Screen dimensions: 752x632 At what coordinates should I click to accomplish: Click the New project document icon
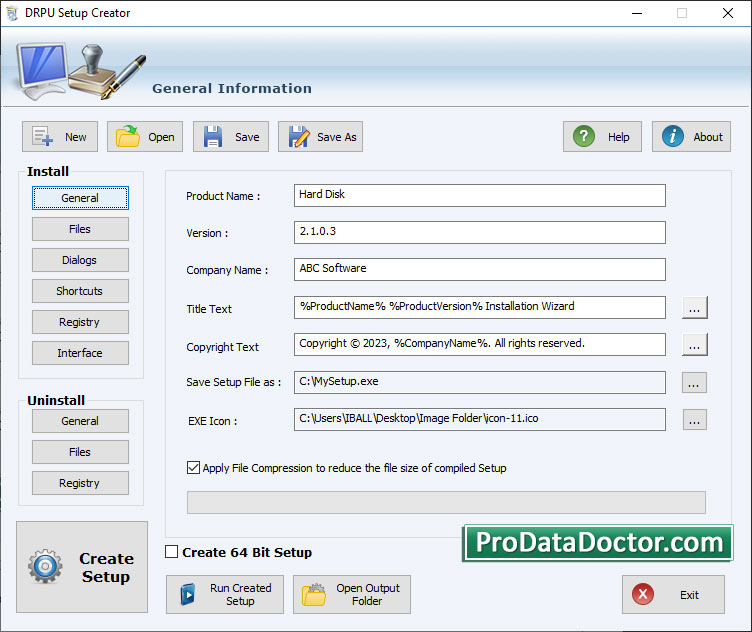(42, 136)
